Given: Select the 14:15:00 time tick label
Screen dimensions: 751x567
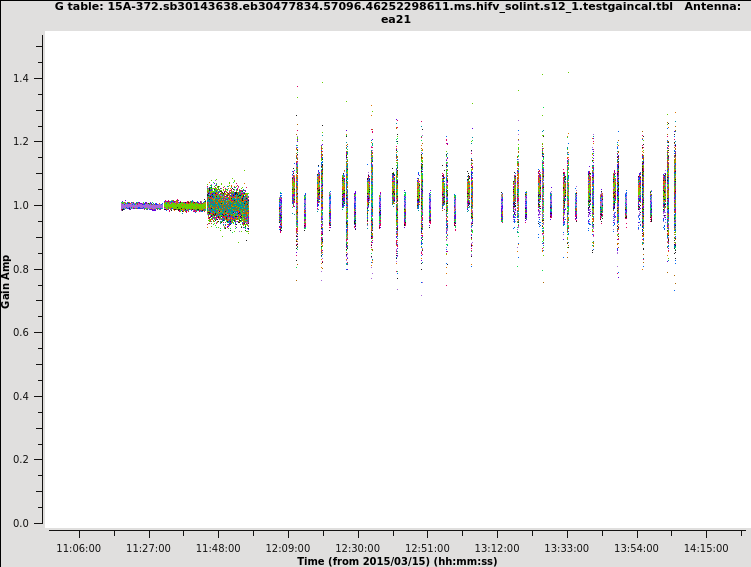Looking at the screenshot, I should [706, 548].
